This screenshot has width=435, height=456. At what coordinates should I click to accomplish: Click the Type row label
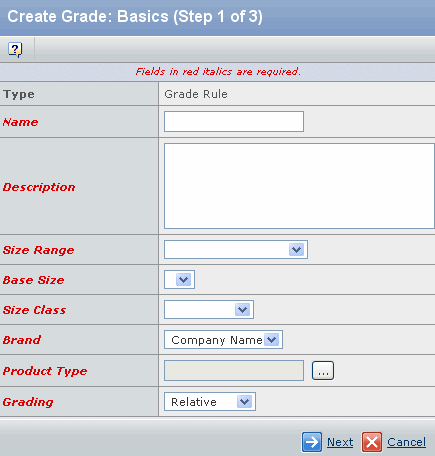(19, 94)
